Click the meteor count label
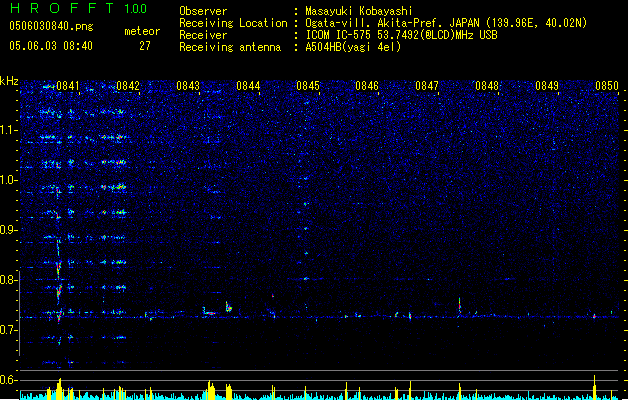This screenshot has width=629, height=400. click(x=142, y=31)
